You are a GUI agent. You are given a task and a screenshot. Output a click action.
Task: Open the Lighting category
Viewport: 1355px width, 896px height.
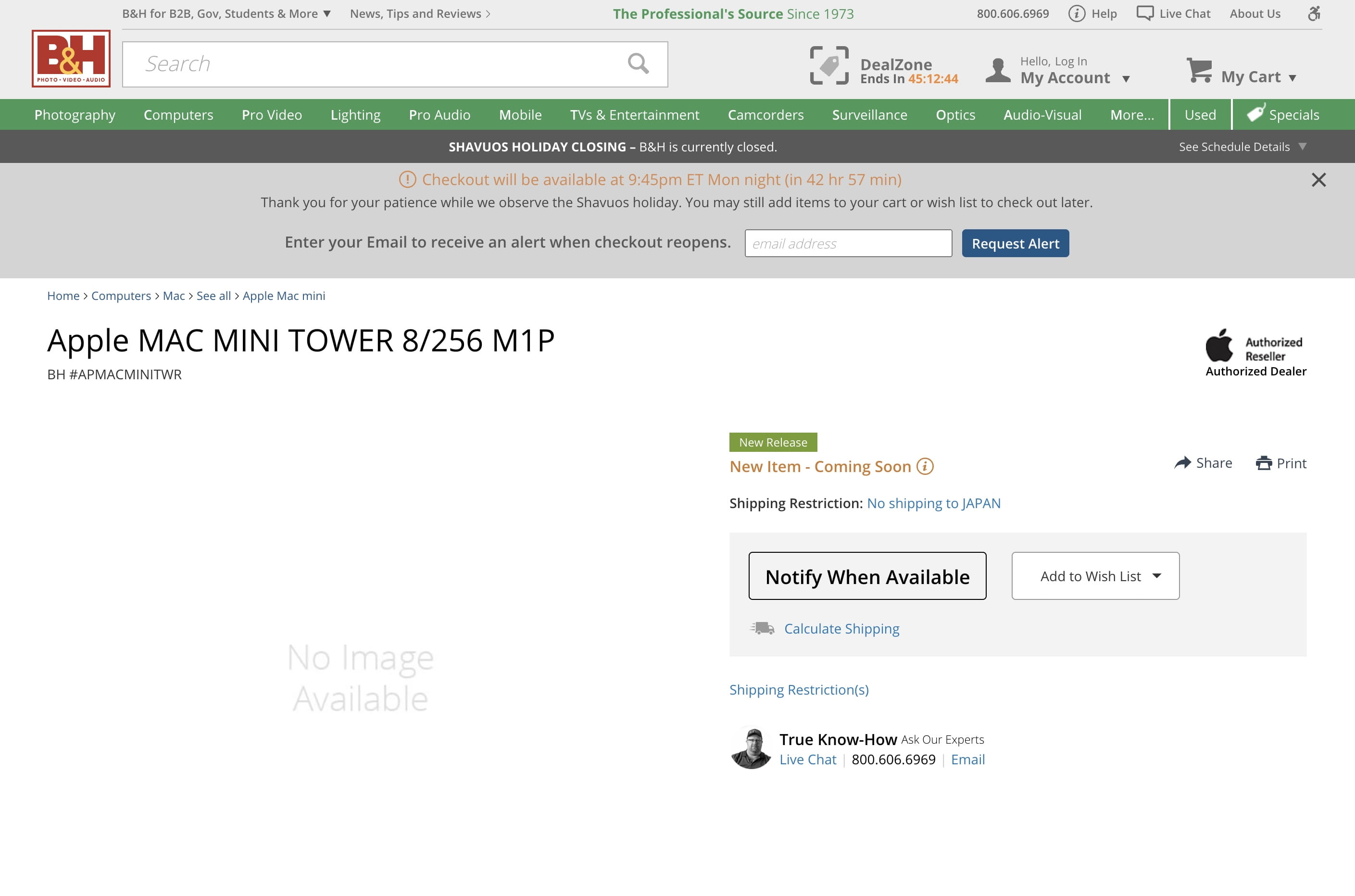pos(355,115)
